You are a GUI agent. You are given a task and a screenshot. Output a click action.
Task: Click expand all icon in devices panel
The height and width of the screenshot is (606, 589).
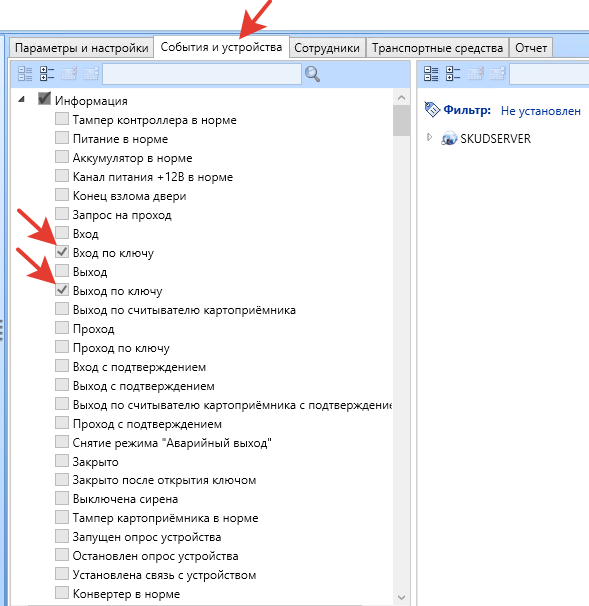pos(453,73)
